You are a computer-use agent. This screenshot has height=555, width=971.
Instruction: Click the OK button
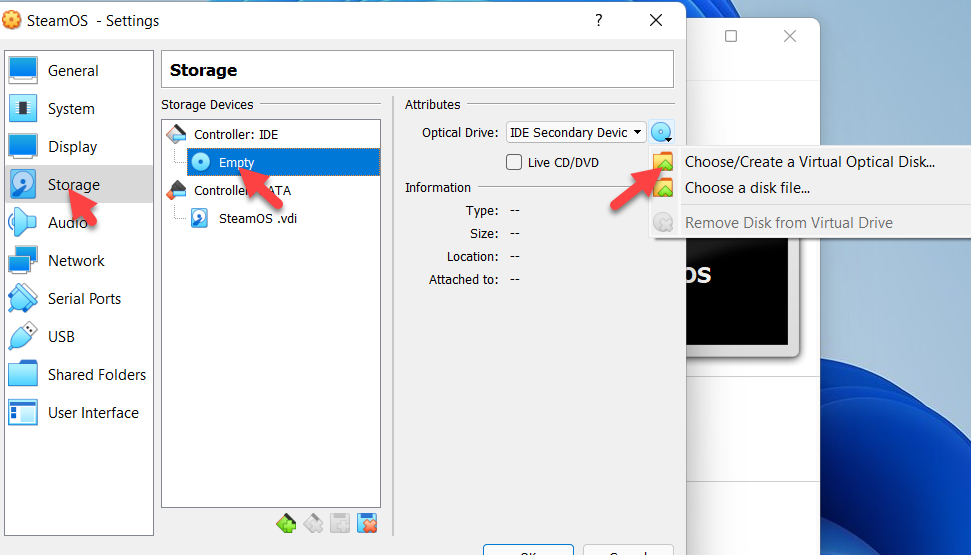pyautogui.click(x=528, y=550)
